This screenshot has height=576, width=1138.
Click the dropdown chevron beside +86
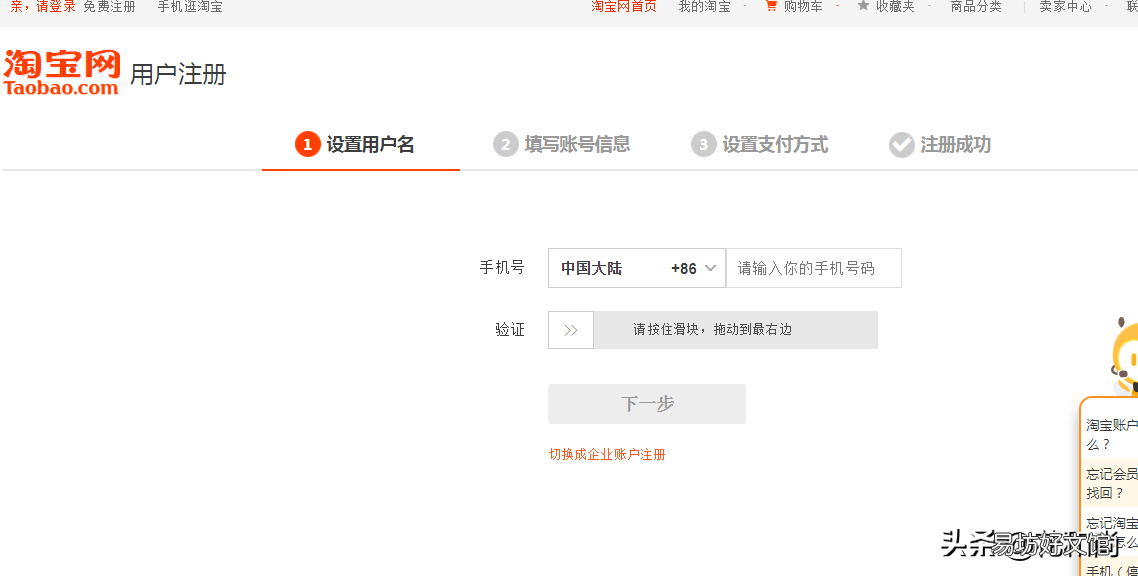pos(711,268)
